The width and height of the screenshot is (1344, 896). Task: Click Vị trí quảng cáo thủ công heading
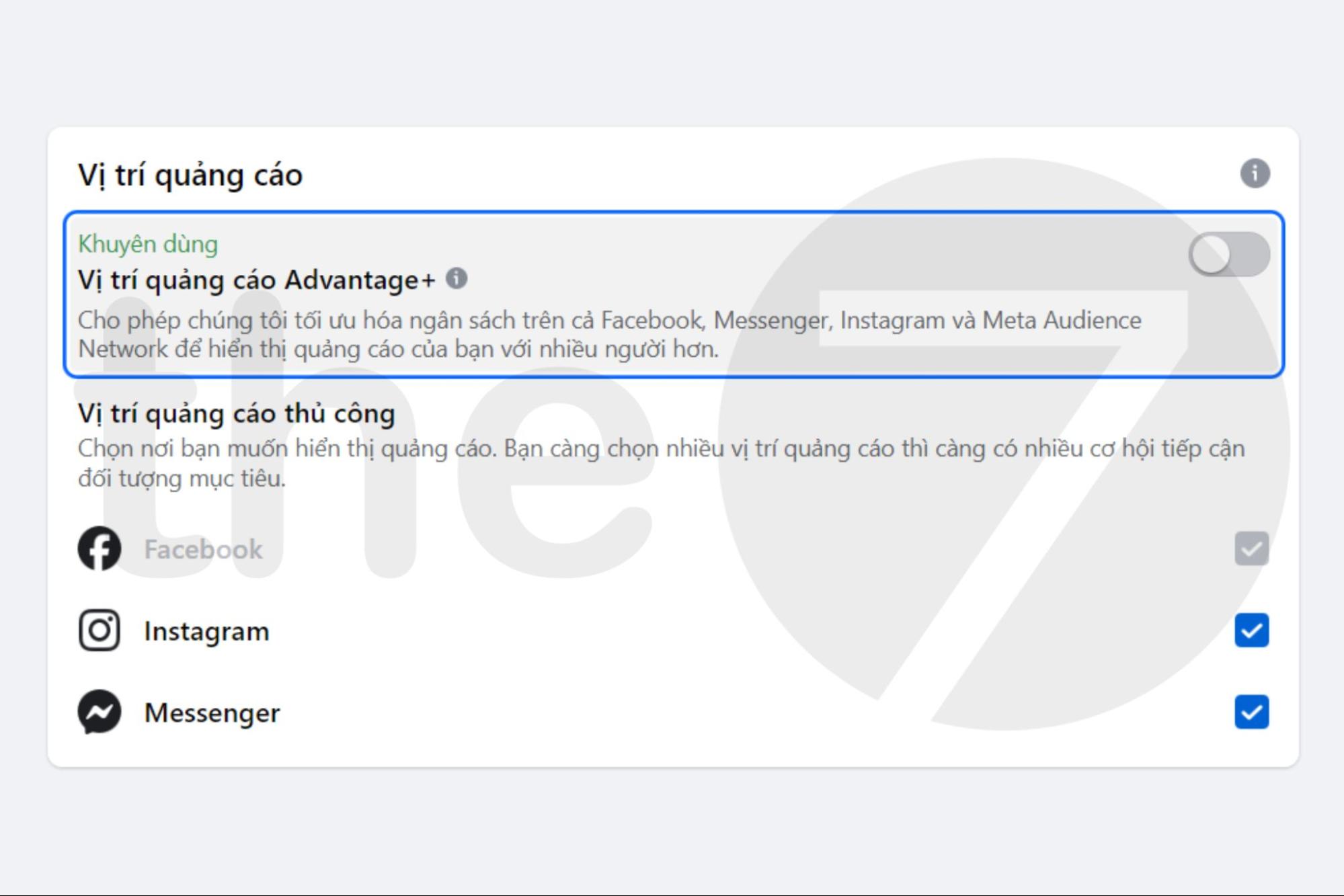coord(236,413)
